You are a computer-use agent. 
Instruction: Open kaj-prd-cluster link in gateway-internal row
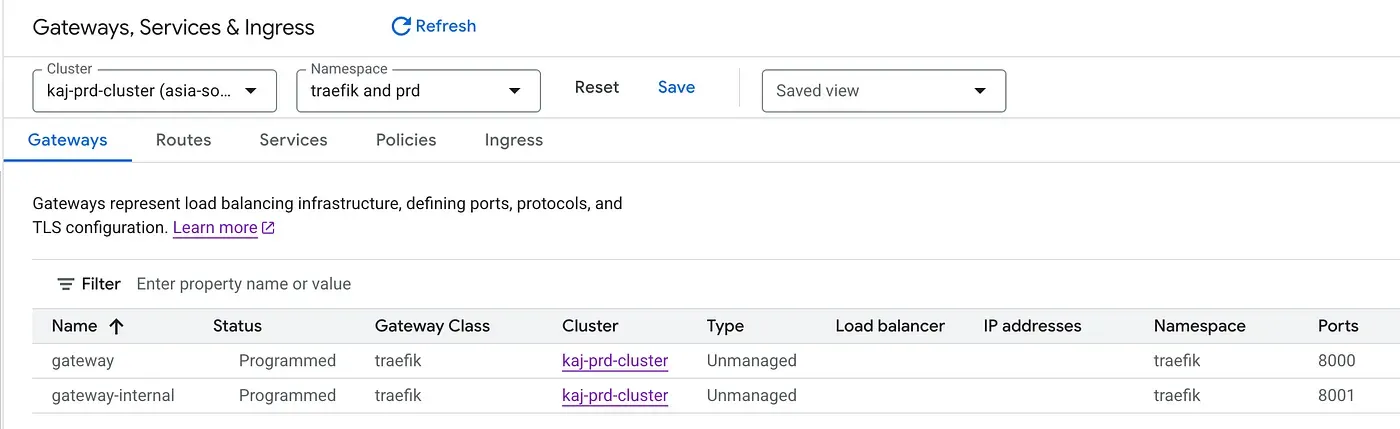click(x=615, y=396)
